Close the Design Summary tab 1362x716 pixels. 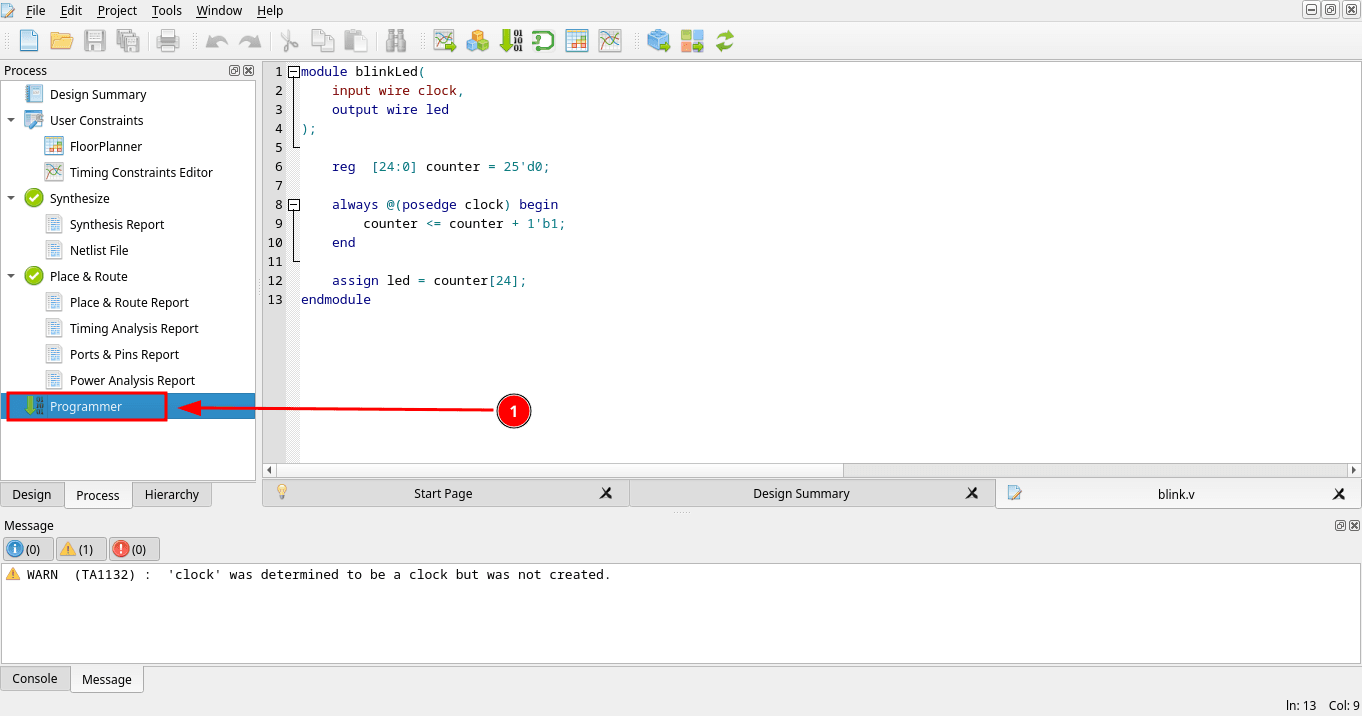(972, 494)
